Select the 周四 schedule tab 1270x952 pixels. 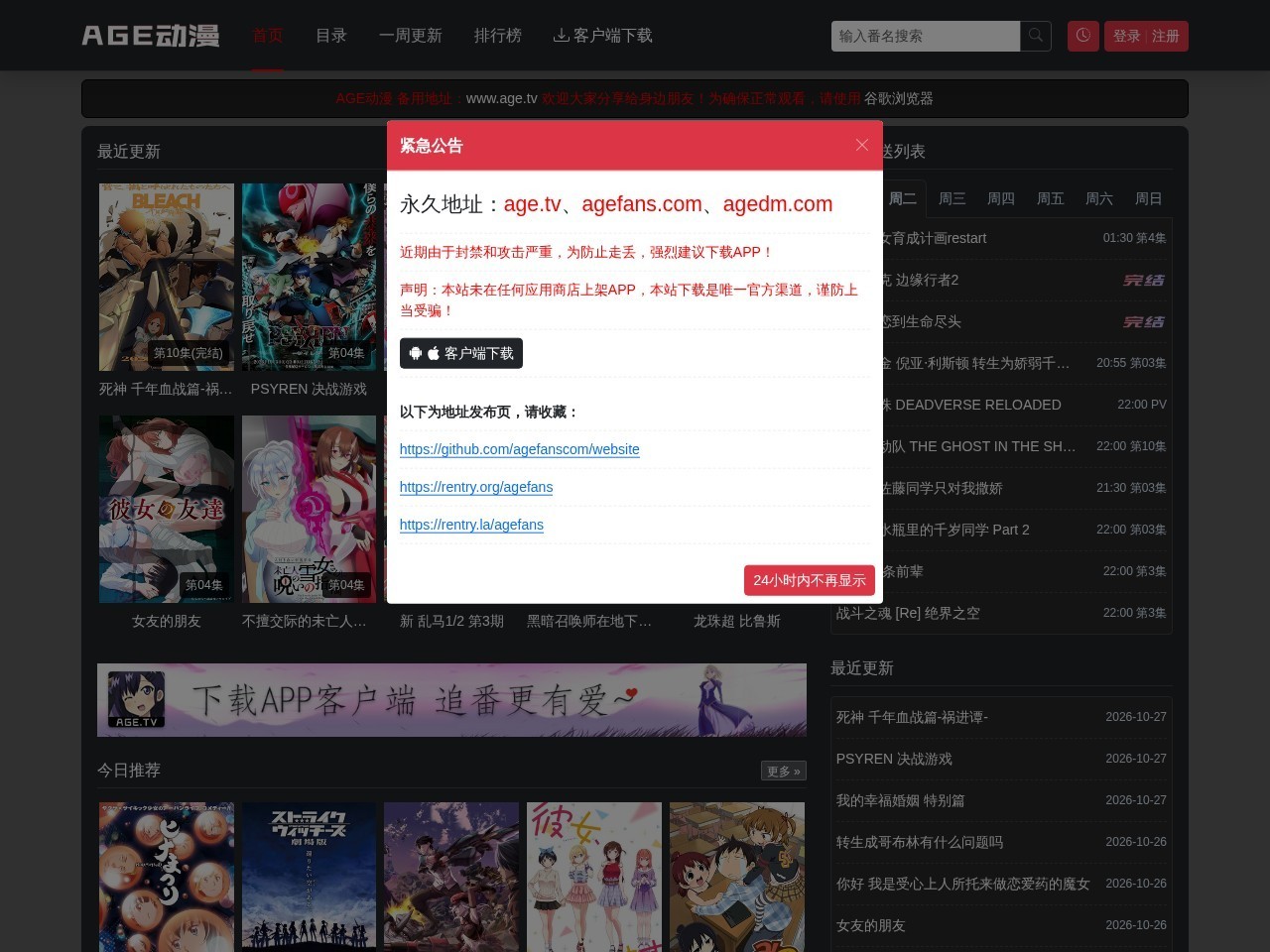[x=1001, y=198]
